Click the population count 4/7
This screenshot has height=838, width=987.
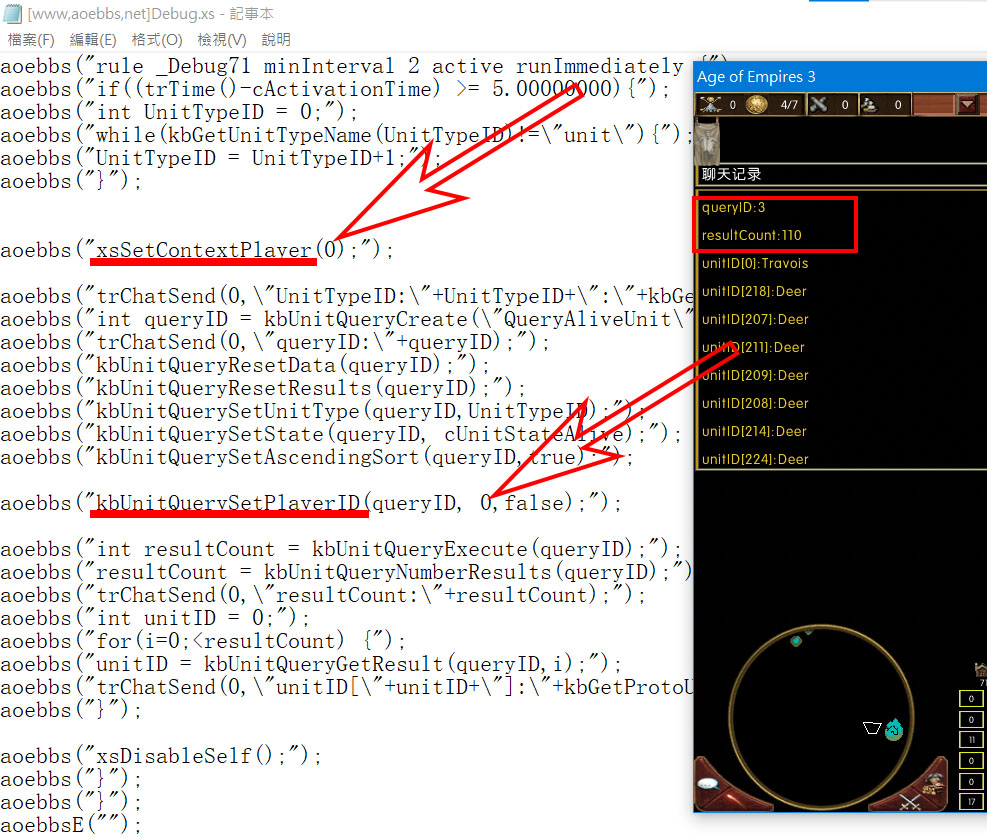coord(789,105)
